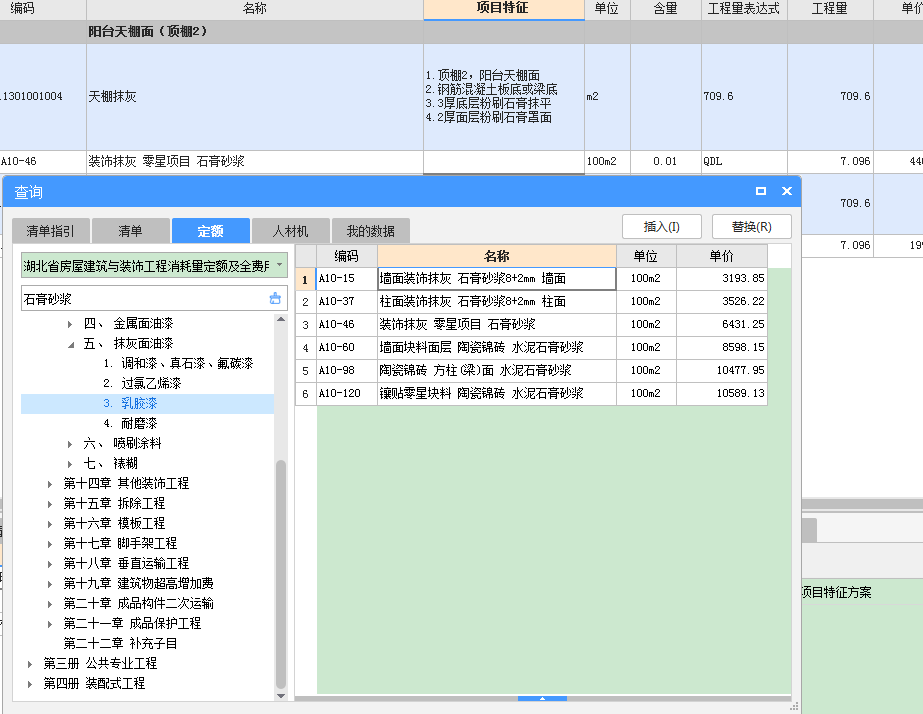Click the 插入(I) button

point(662,227)
